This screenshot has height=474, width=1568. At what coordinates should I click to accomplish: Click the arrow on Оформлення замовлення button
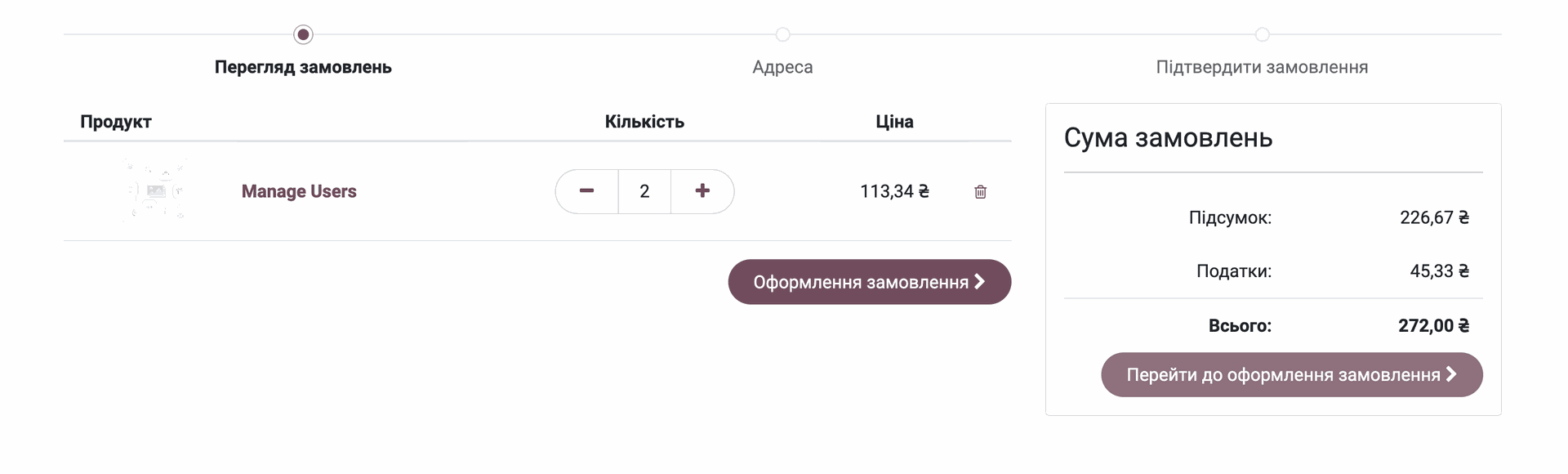[980, 282]
